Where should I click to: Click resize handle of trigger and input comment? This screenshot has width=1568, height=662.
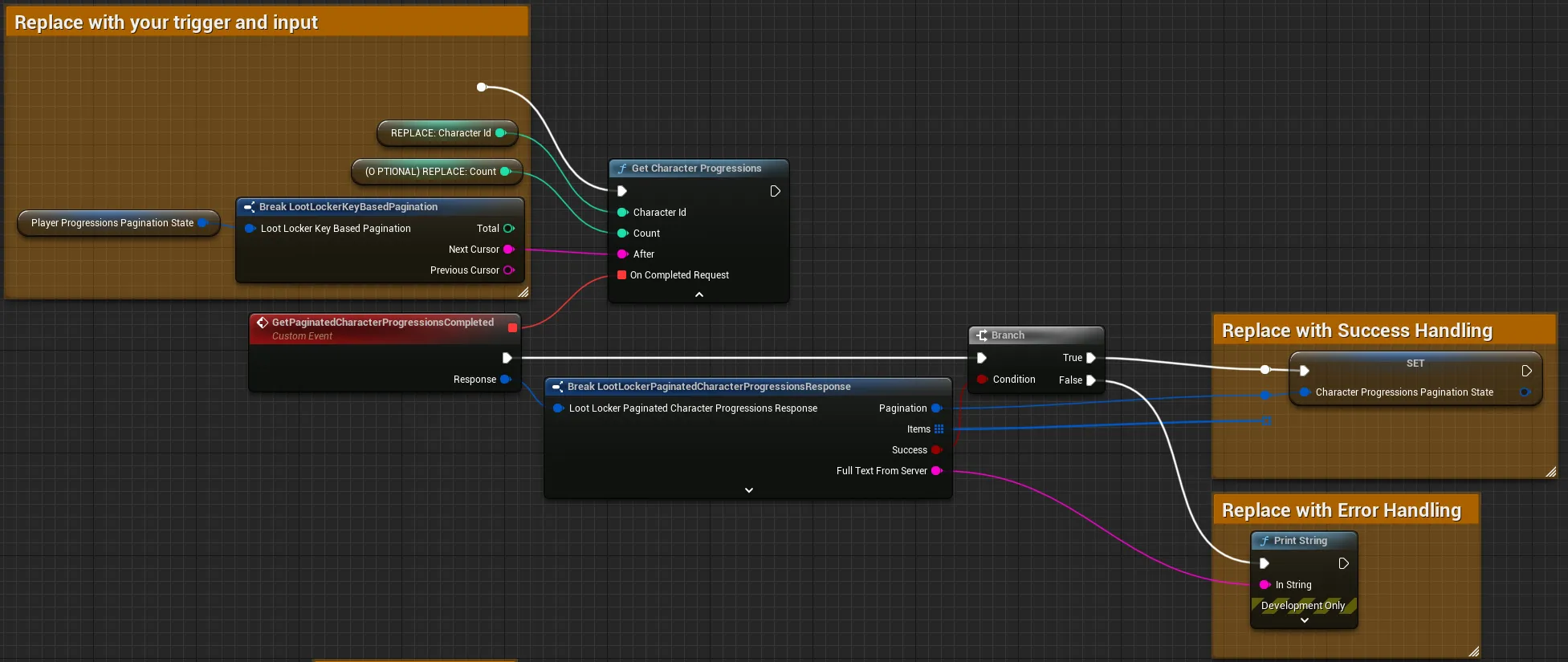click(523, 292)
